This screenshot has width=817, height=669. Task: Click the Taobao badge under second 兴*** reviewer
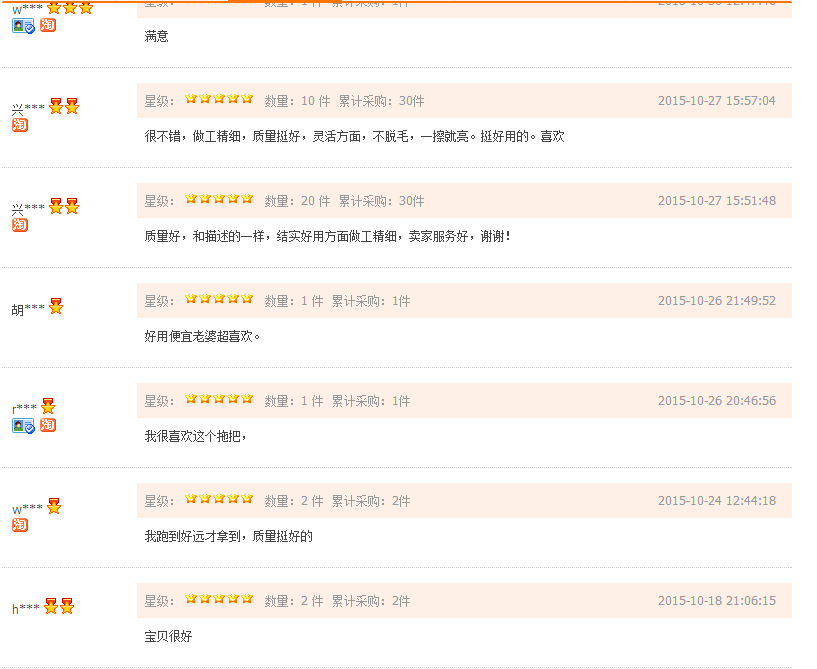coord(20,225)
